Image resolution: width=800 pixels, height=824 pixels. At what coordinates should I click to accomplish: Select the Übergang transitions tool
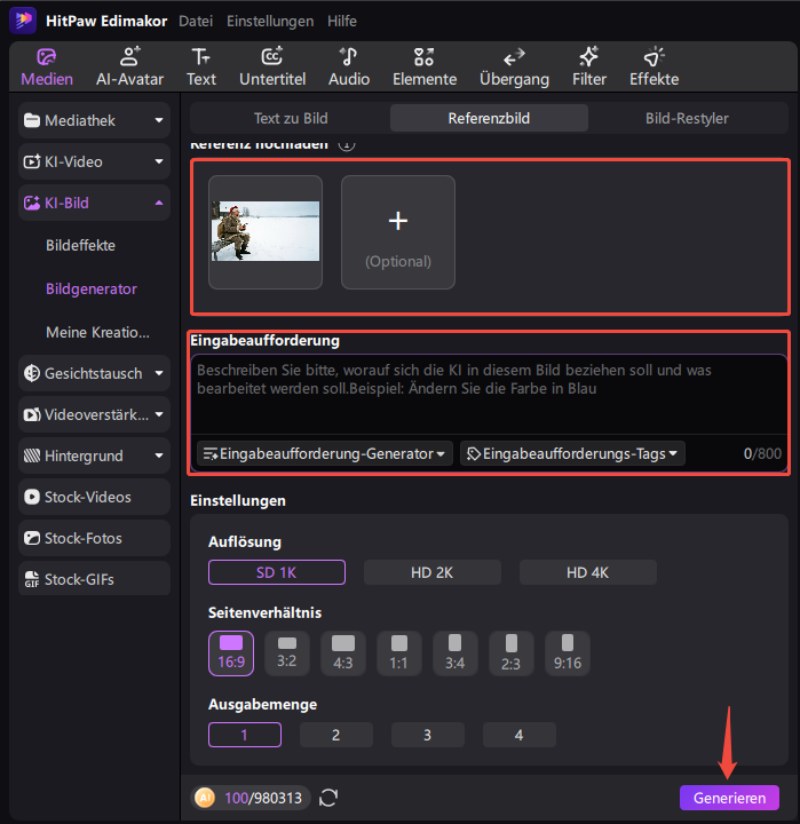click(514, 66)
